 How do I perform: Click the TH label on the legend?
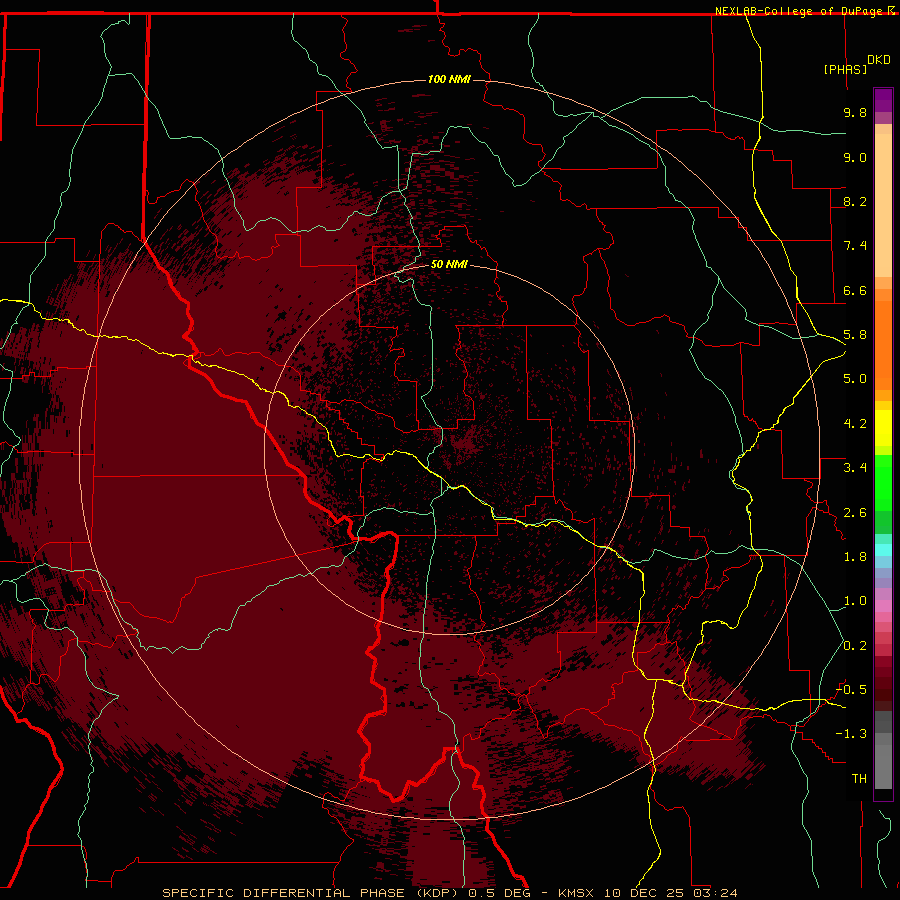[x=859, y=779]
